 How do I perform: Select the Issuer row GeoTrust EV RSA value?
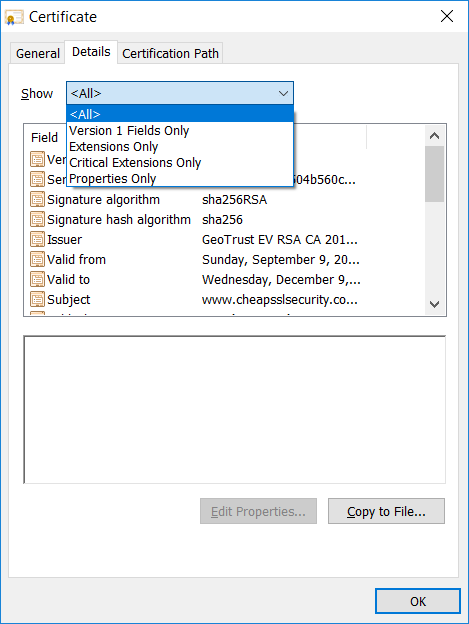(x=280, y=240)
